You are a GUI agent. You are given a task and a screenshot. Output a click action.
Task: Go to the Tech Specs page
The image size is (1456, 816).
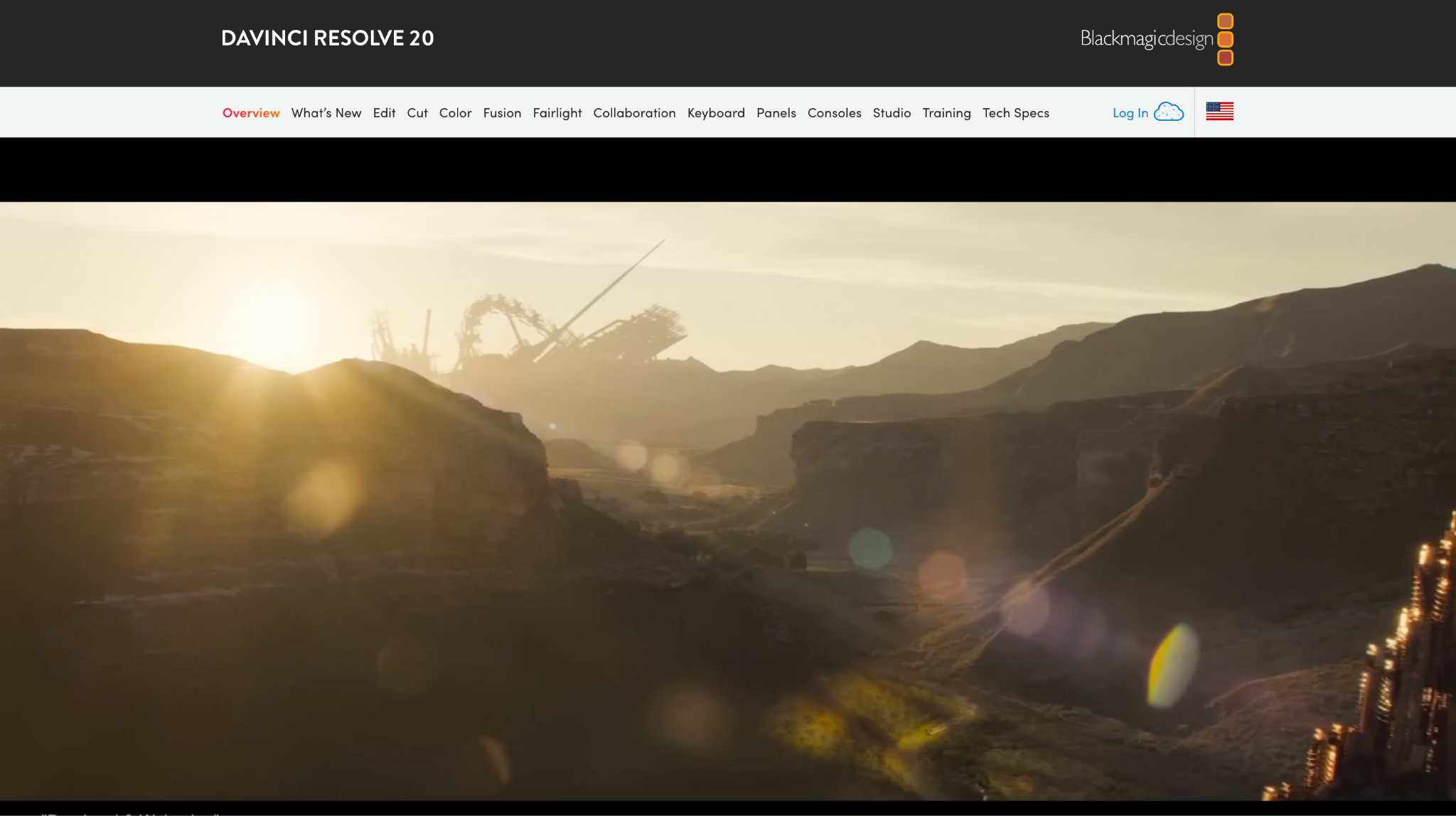coord(1015,112)
